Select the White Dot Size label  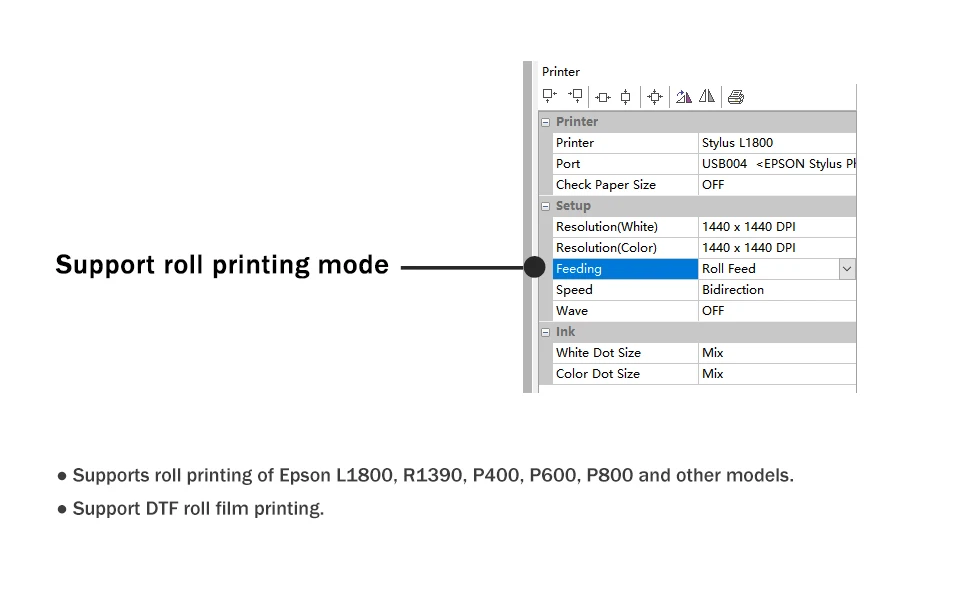(625, 353)
